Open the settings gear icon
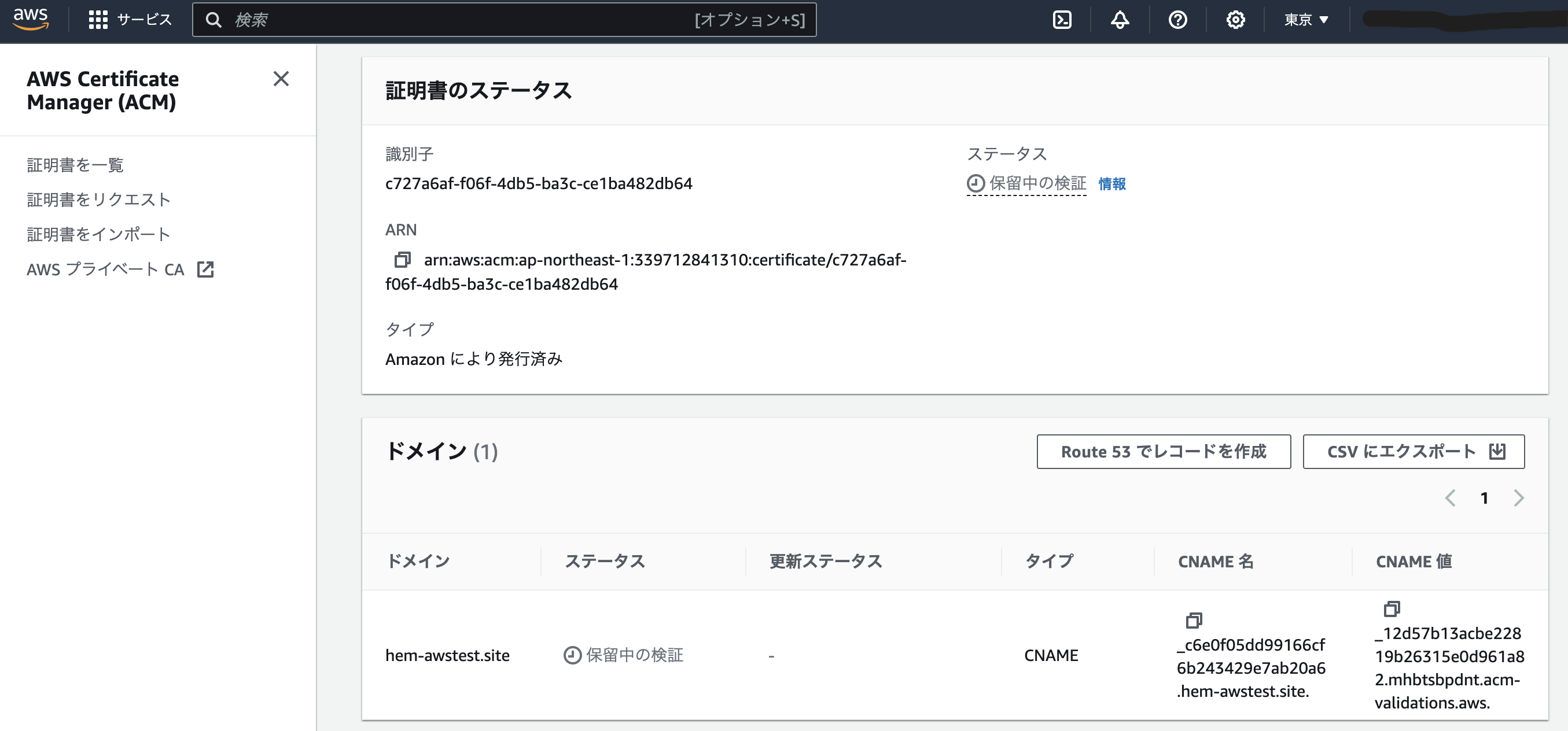The image size is (1568, 731). [1235, 20]
